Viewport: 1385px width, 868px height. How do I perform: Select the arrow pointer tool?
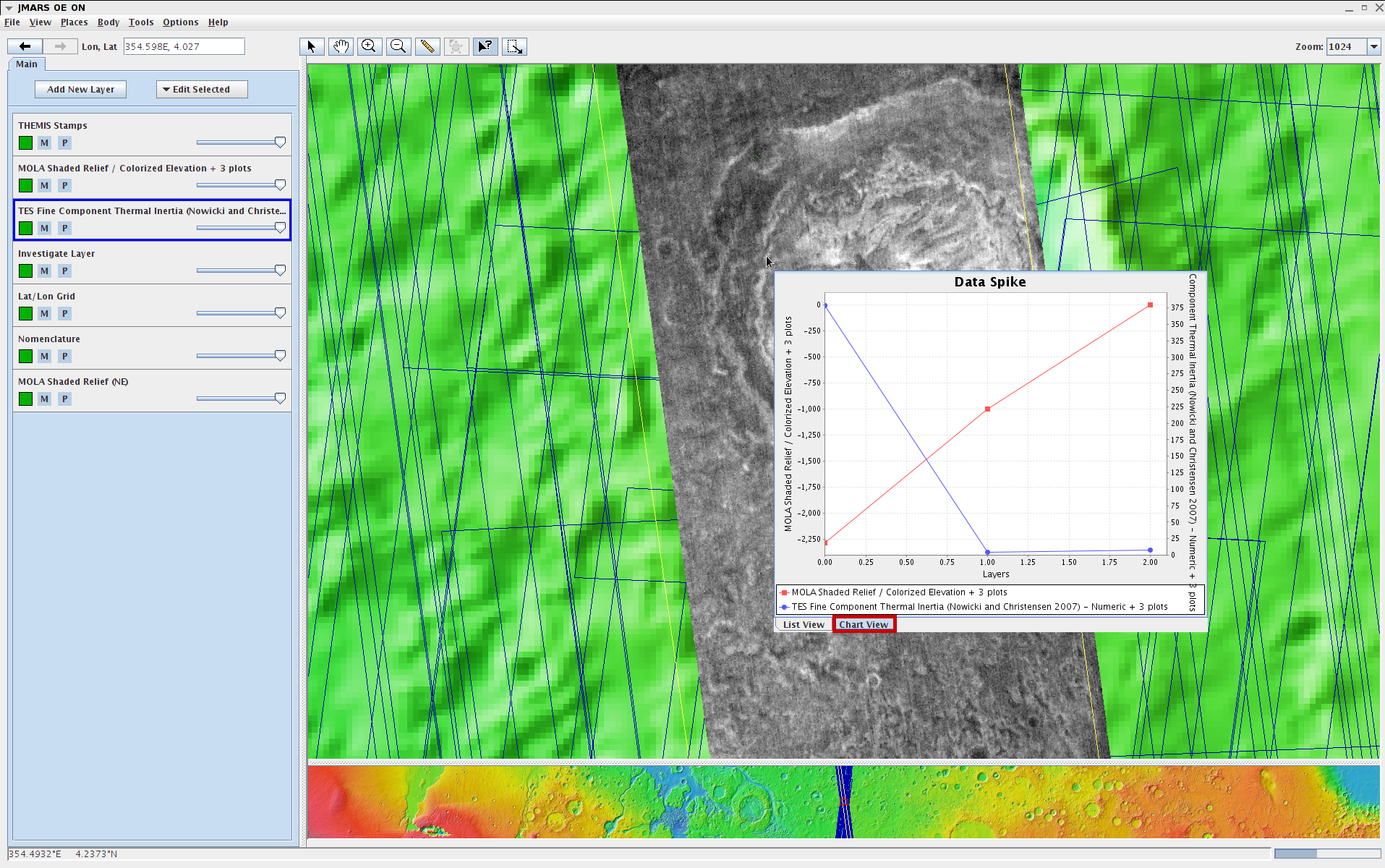312,47
